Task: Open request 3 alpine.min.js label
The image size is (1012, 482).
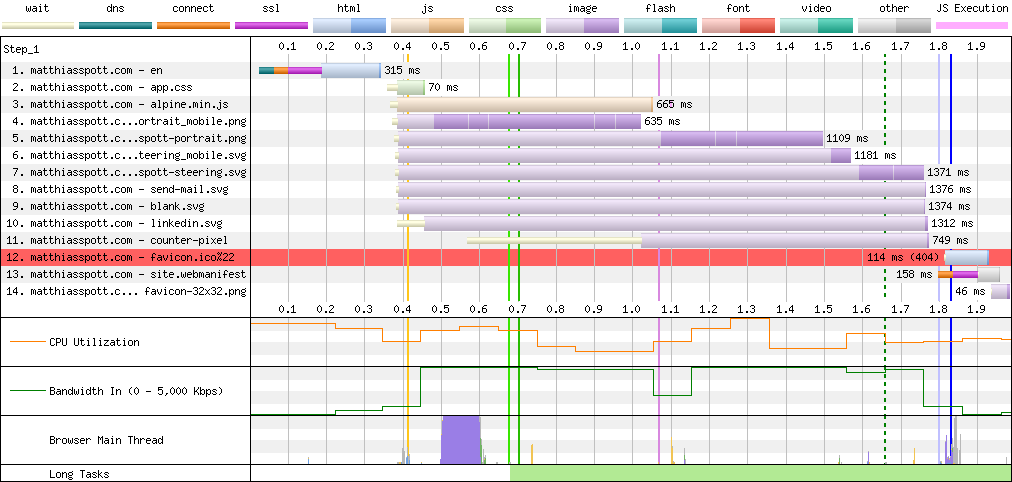Action: pyautogui.click(x=120, y=105)
